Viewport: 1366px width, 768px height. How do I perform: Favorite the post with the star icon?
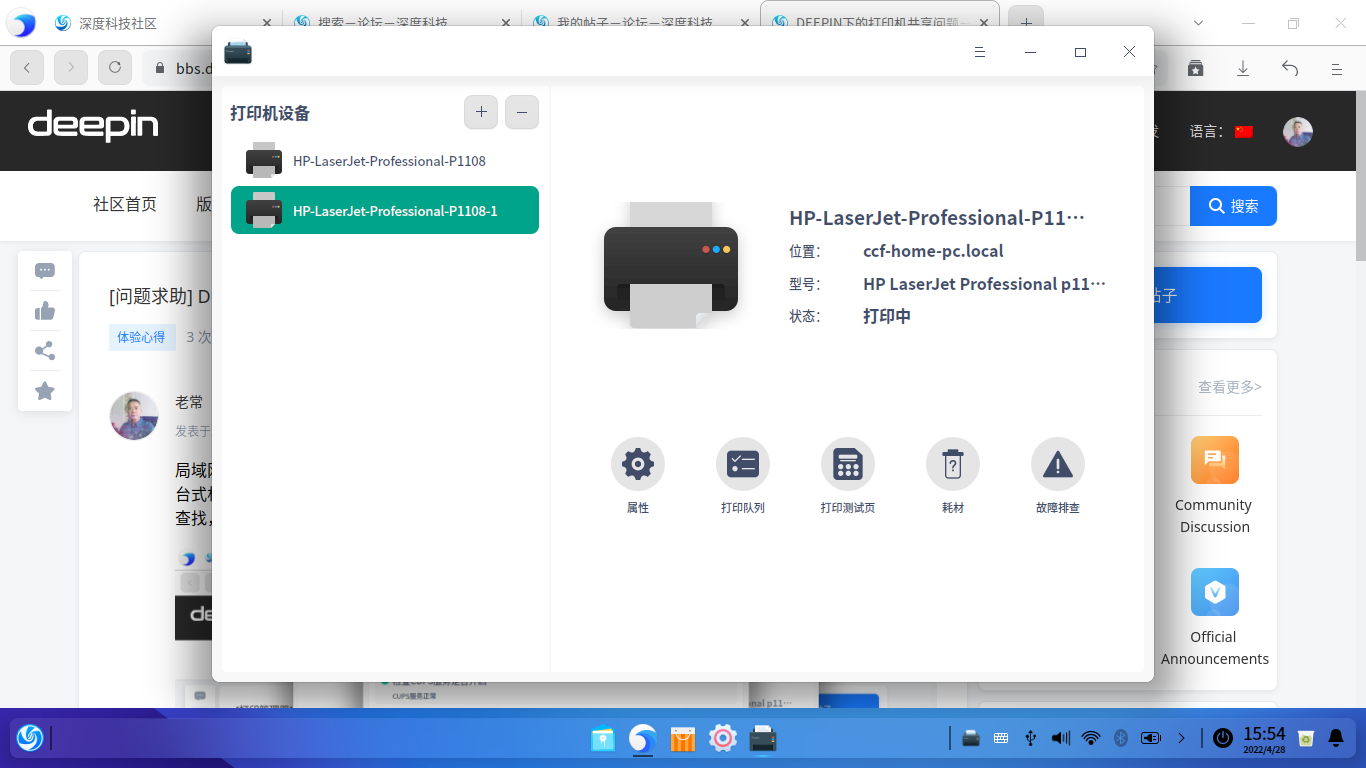[45, 391]
